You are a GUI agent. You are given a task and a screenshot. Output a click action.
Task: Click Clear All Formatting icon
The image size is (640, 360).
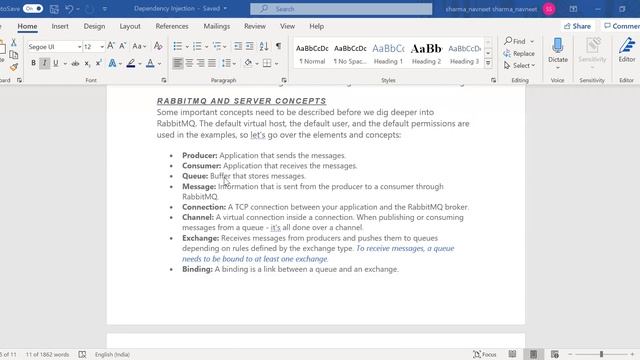tap(158, 46)
